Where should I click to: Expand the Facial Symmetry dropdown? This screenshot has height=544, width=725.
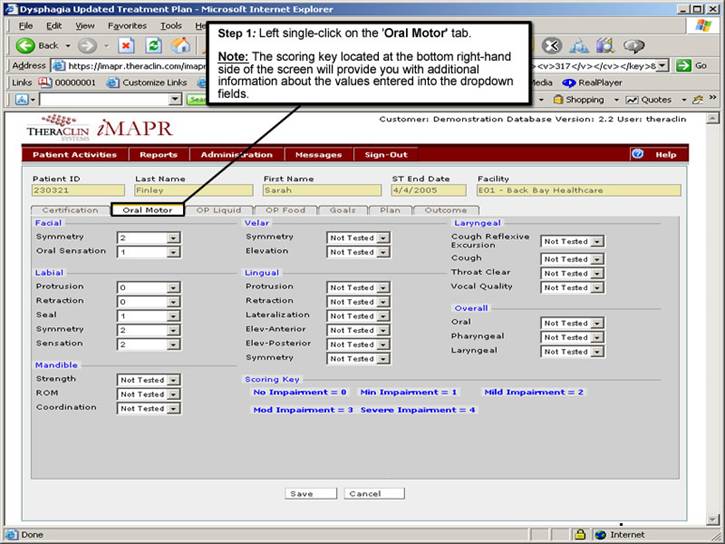coord(173,238)
